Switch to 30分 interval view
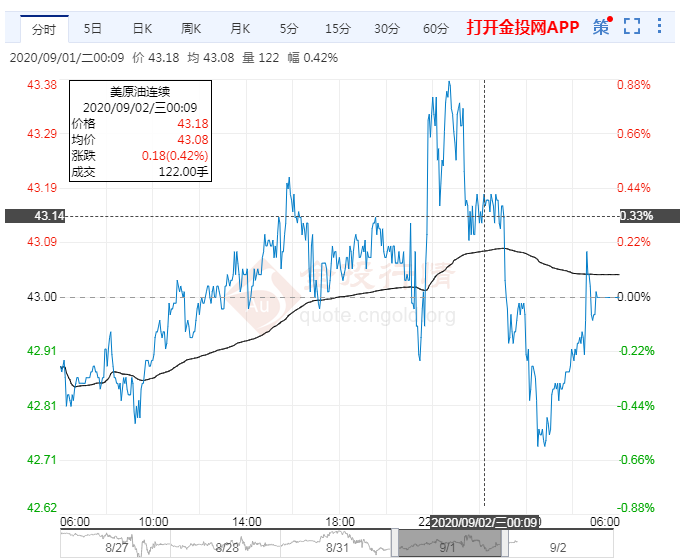This screenshot has width=685, height=560. coord(387,28)
